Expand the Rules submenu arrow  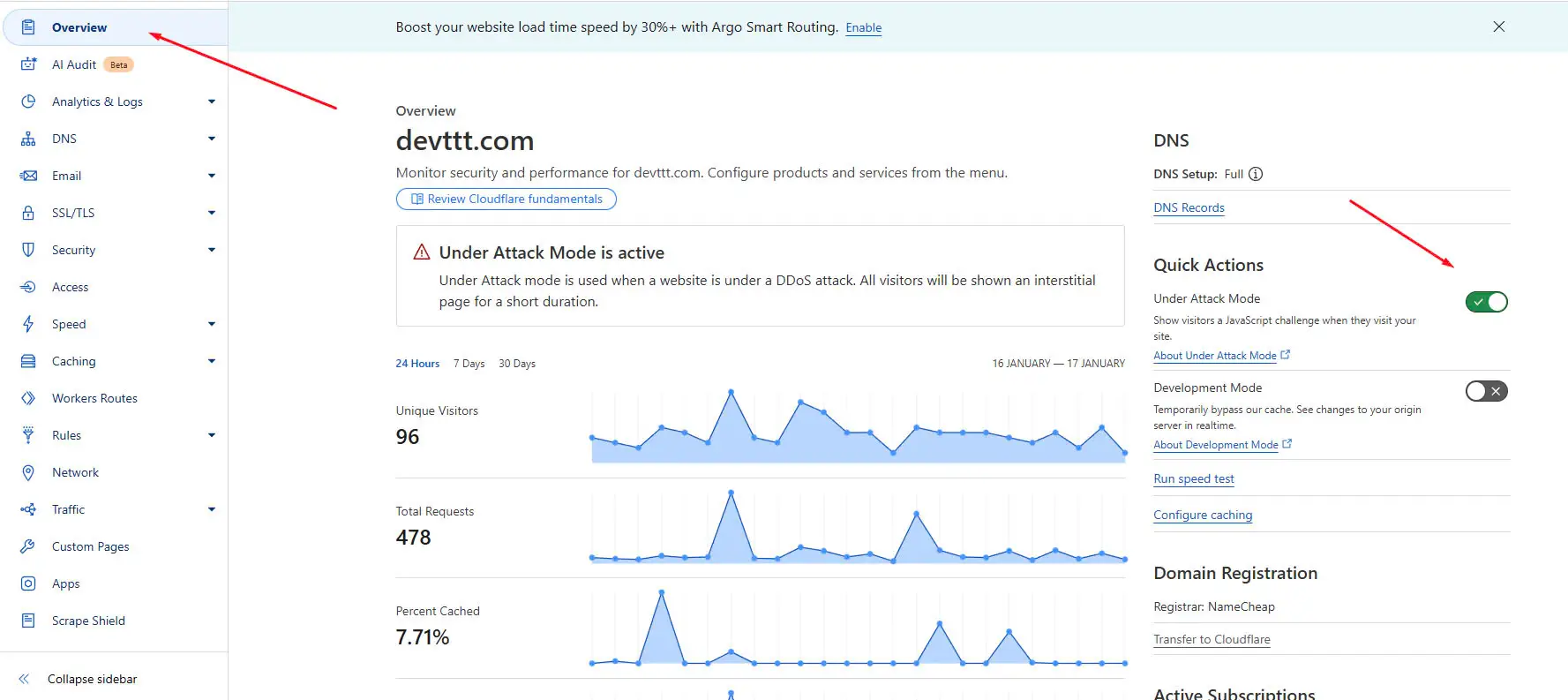[212, 435]
